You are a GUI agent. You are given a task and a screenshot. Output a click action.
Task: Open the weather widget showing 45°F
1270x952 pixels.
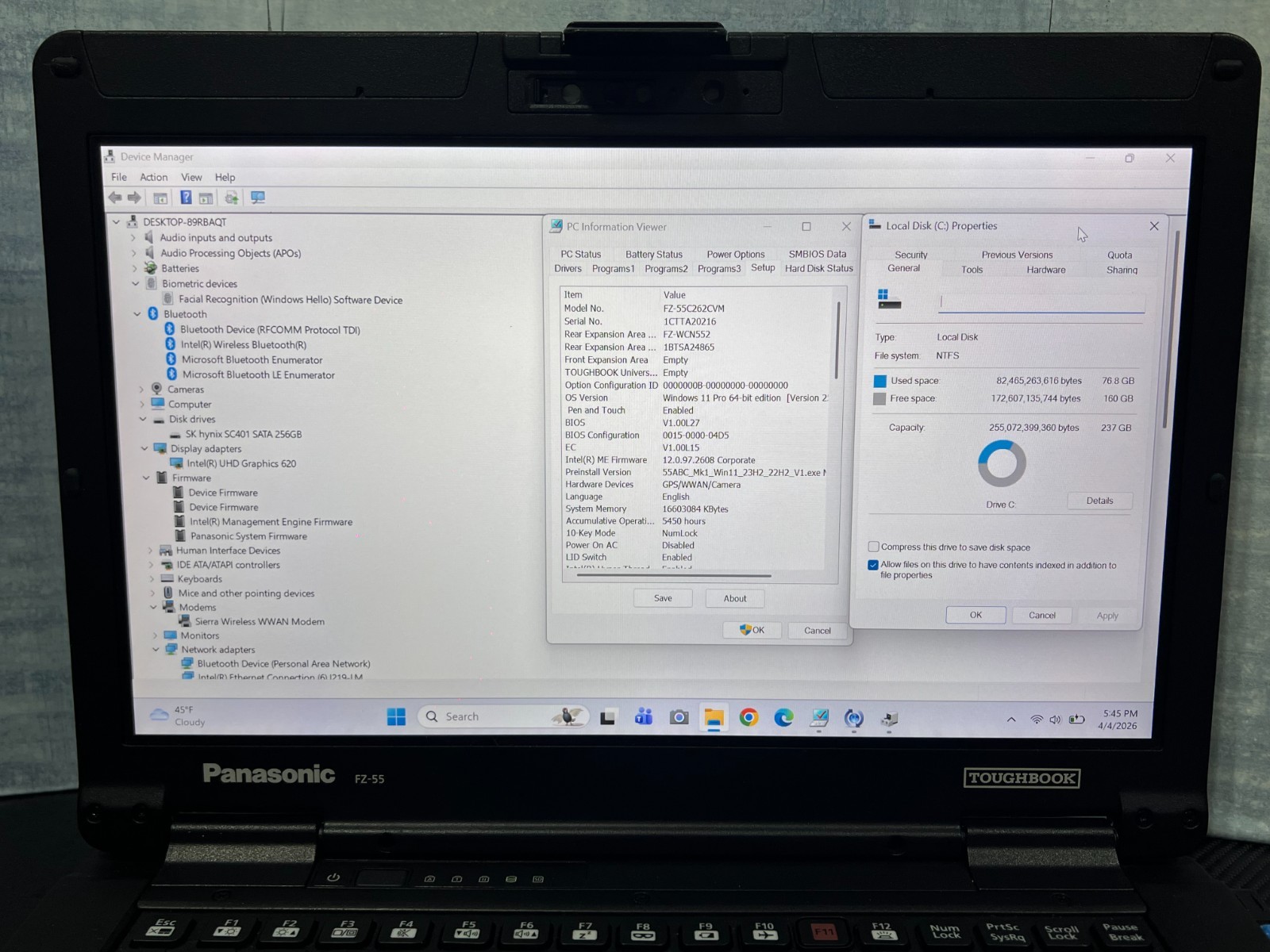click(x=178, y=716)
